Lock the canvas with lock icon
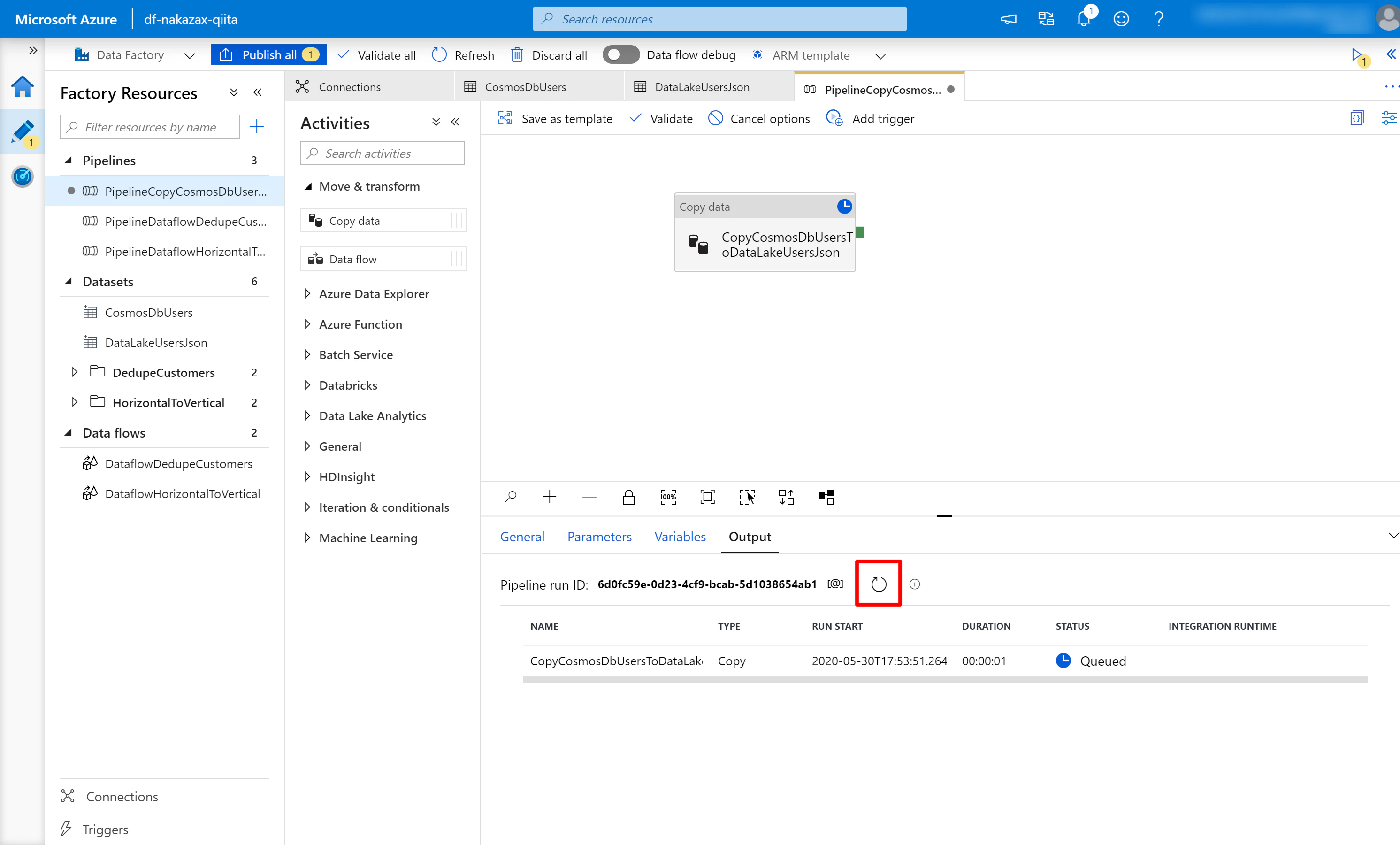The image size is (1400, 845). pos(628,497)
